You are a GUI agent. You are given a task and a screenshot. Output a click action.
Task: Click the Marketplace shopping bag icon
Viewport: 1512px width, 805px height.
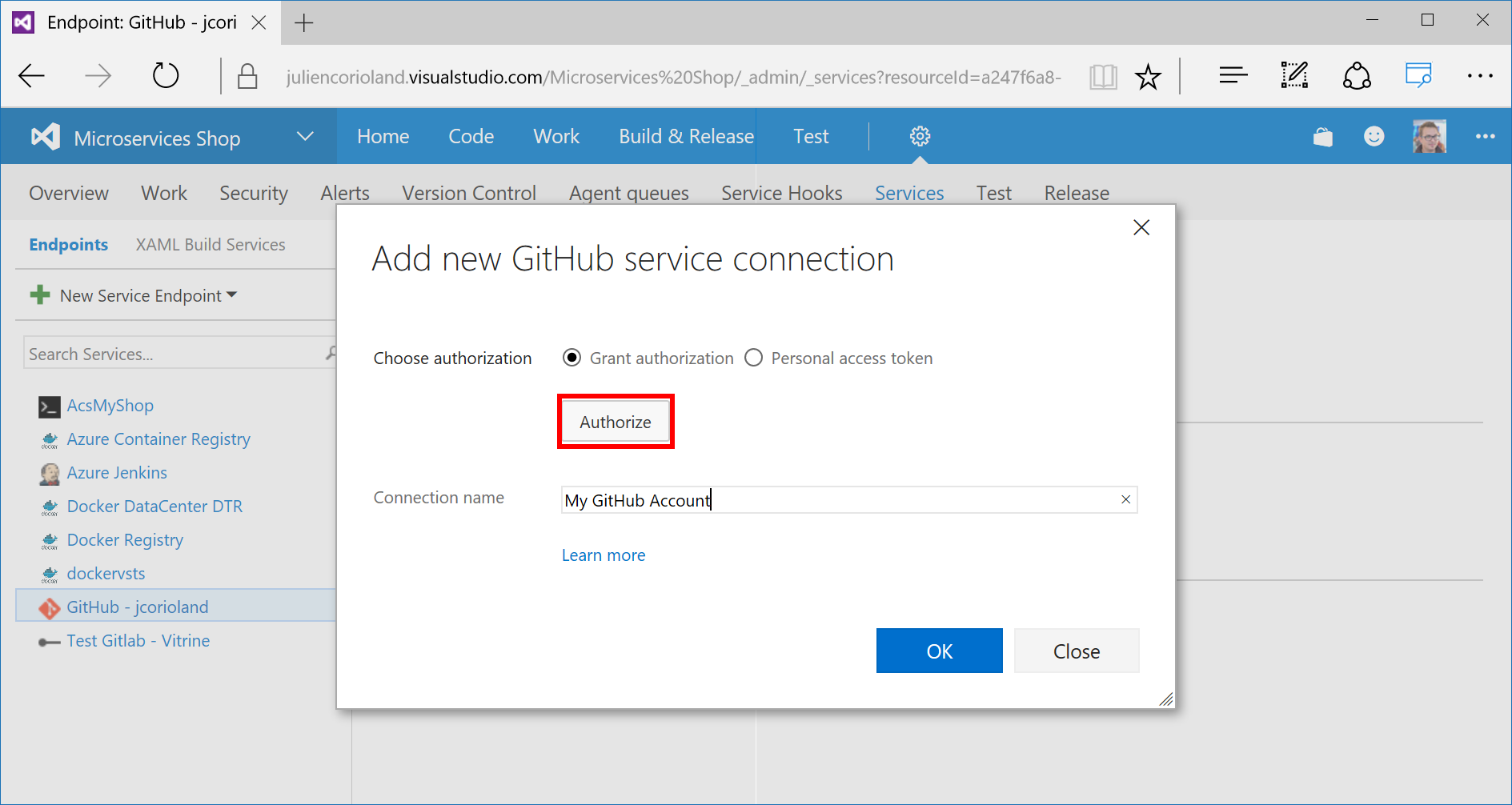click(x=1322, y=136)
